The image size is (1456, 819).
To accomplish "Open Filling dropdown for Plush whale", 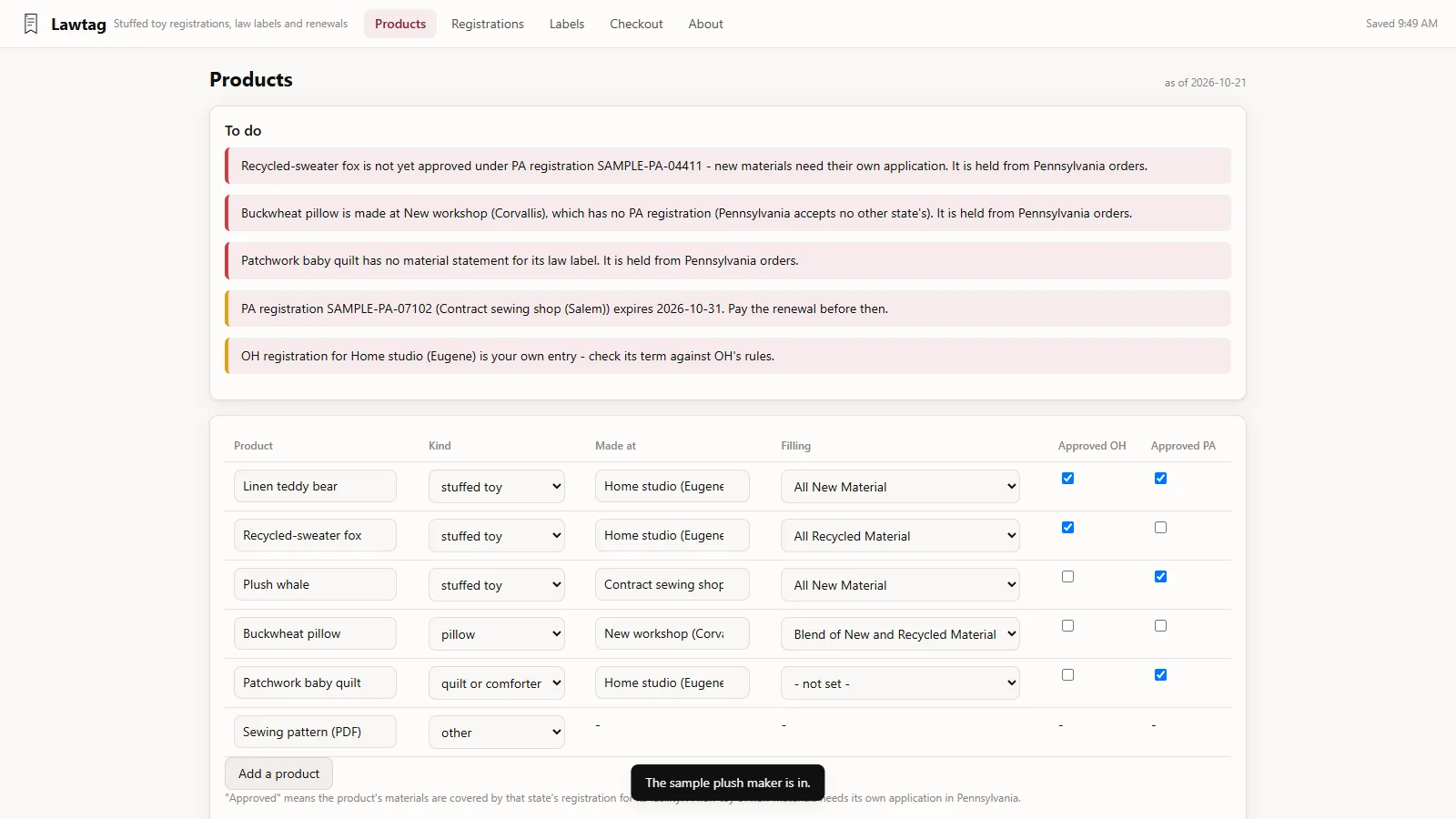I will pyautogui.click(x=900, y=585).
